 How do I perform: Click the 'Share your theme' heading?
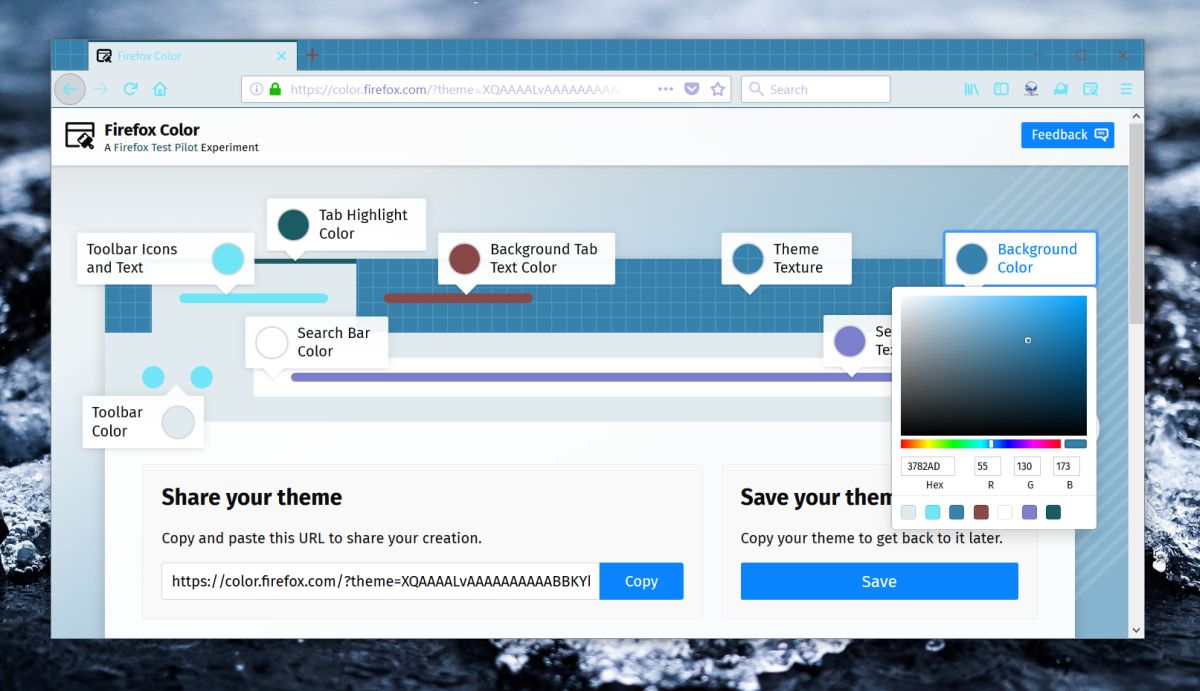(252, 497)
